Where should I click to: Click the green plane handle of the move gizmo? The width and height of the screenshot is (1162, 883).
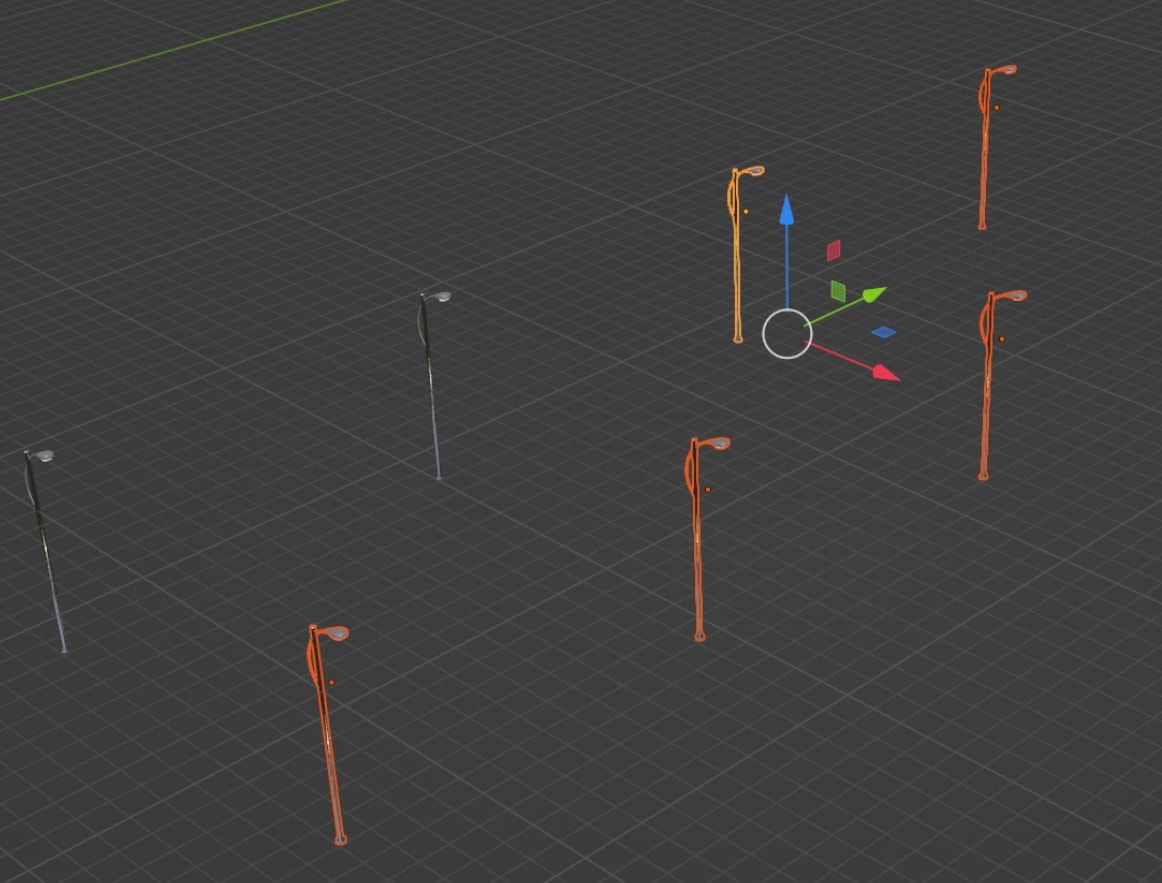coord(838,291)
